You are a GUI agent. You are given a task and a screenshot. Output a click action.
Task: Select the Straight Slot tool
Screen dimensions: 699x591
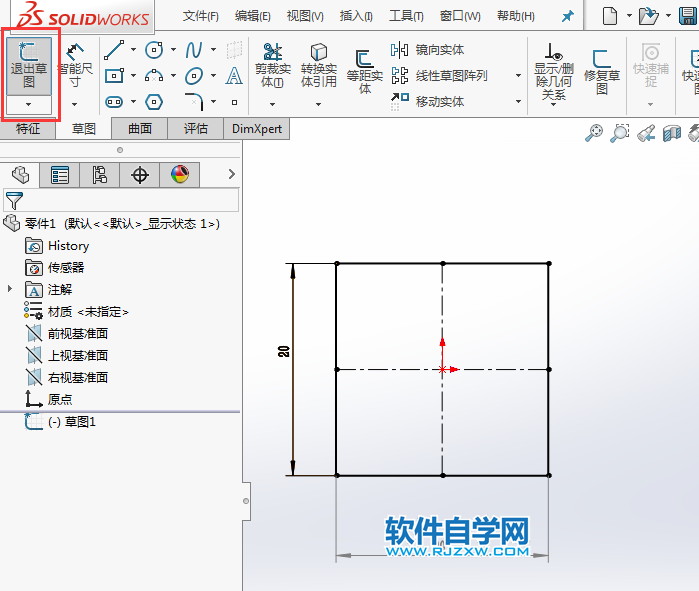pyautogui.click(x=114, y=102)
